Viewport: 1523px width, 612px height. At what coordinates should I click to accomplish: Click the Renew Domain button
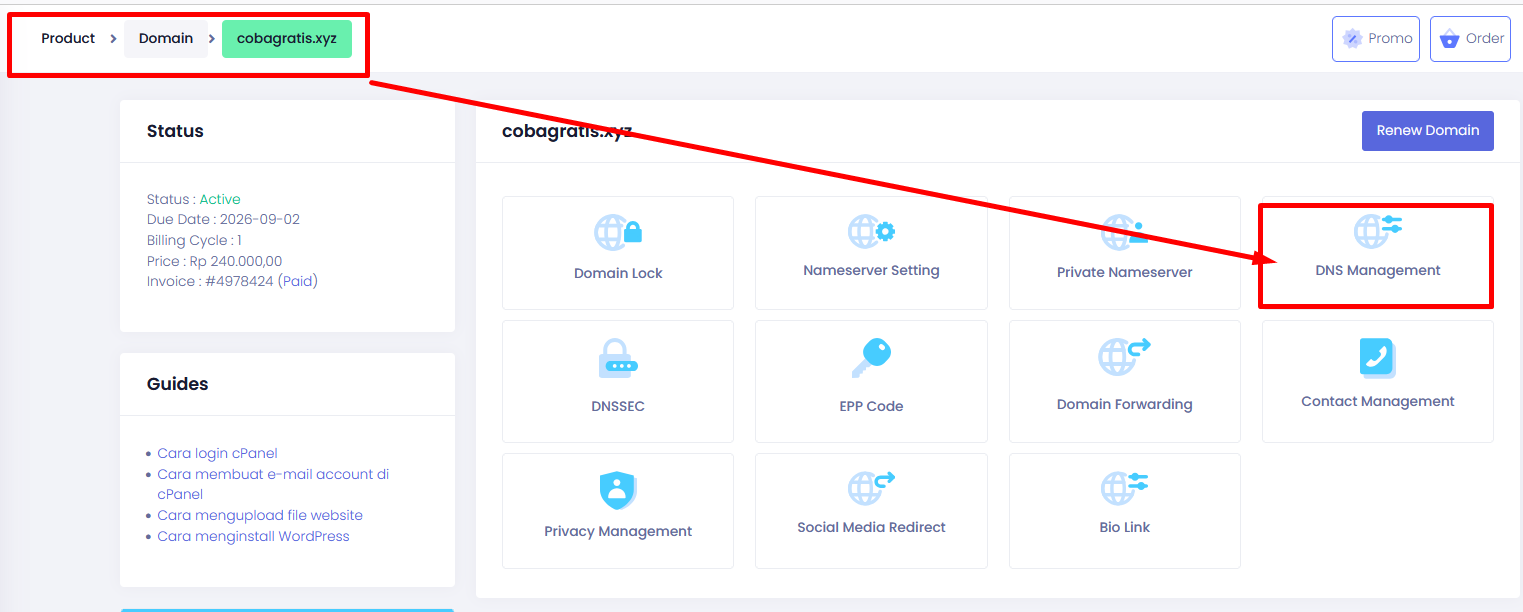[1427, 131]
